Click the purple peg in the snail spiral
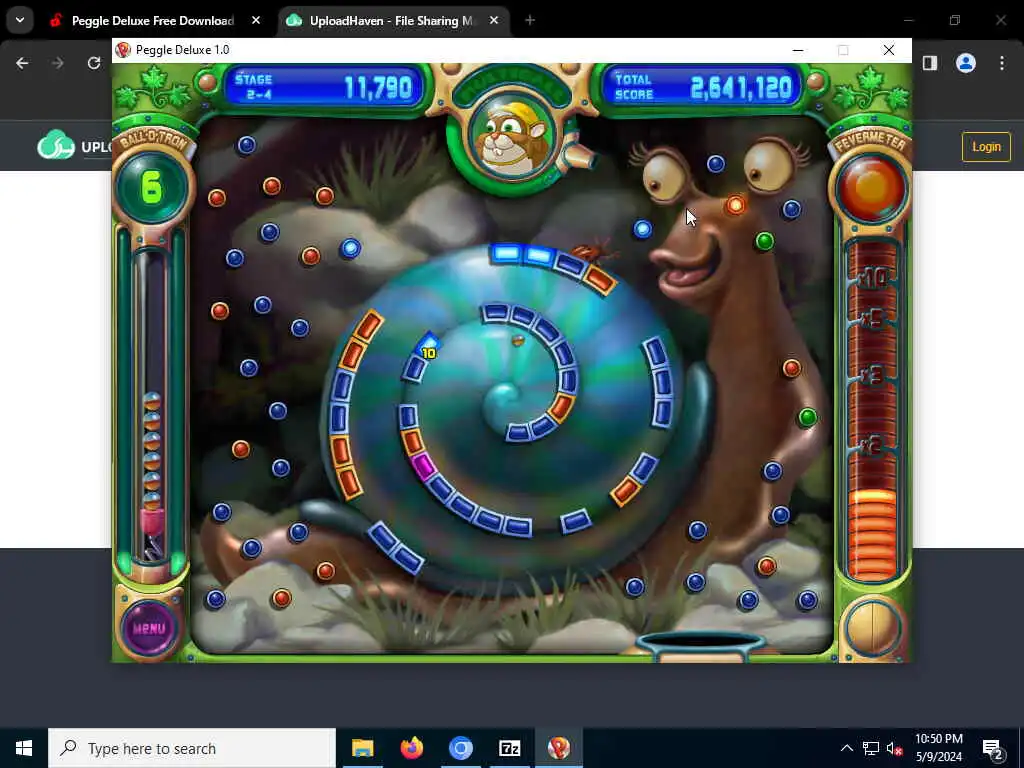 pos(423,468)
